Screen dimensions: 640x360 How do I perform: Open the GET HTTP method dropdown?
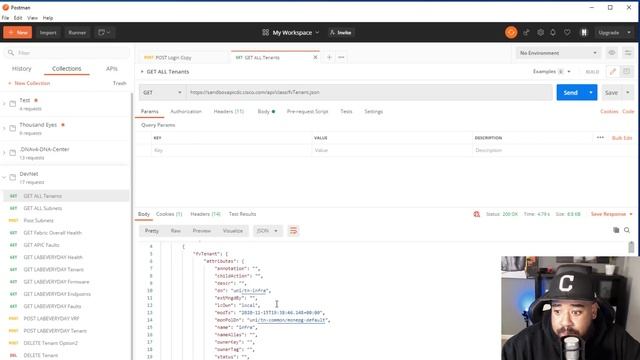coord(162,93)
